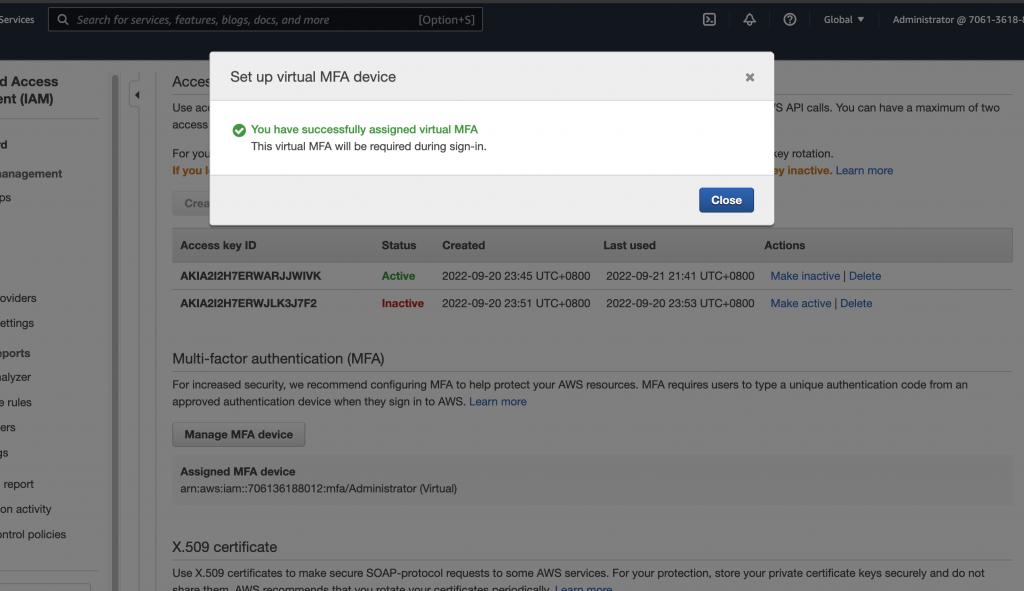Open Learn more link in MFA section

coord(498,402)
